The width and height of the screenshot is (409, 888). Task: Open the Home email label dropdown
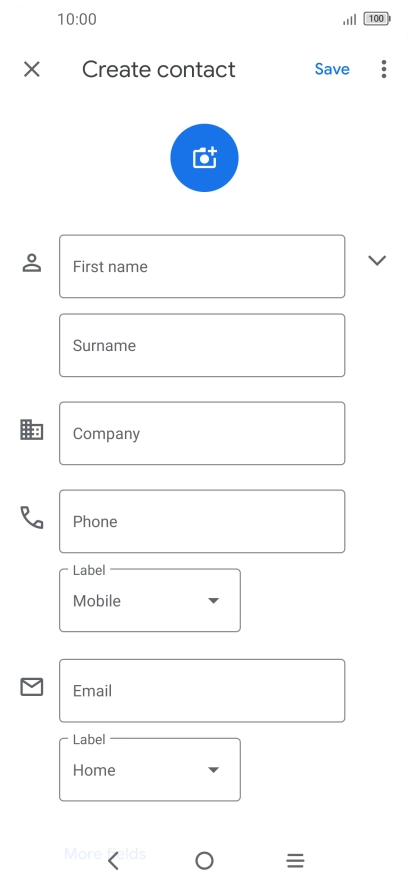click(150, 770)
